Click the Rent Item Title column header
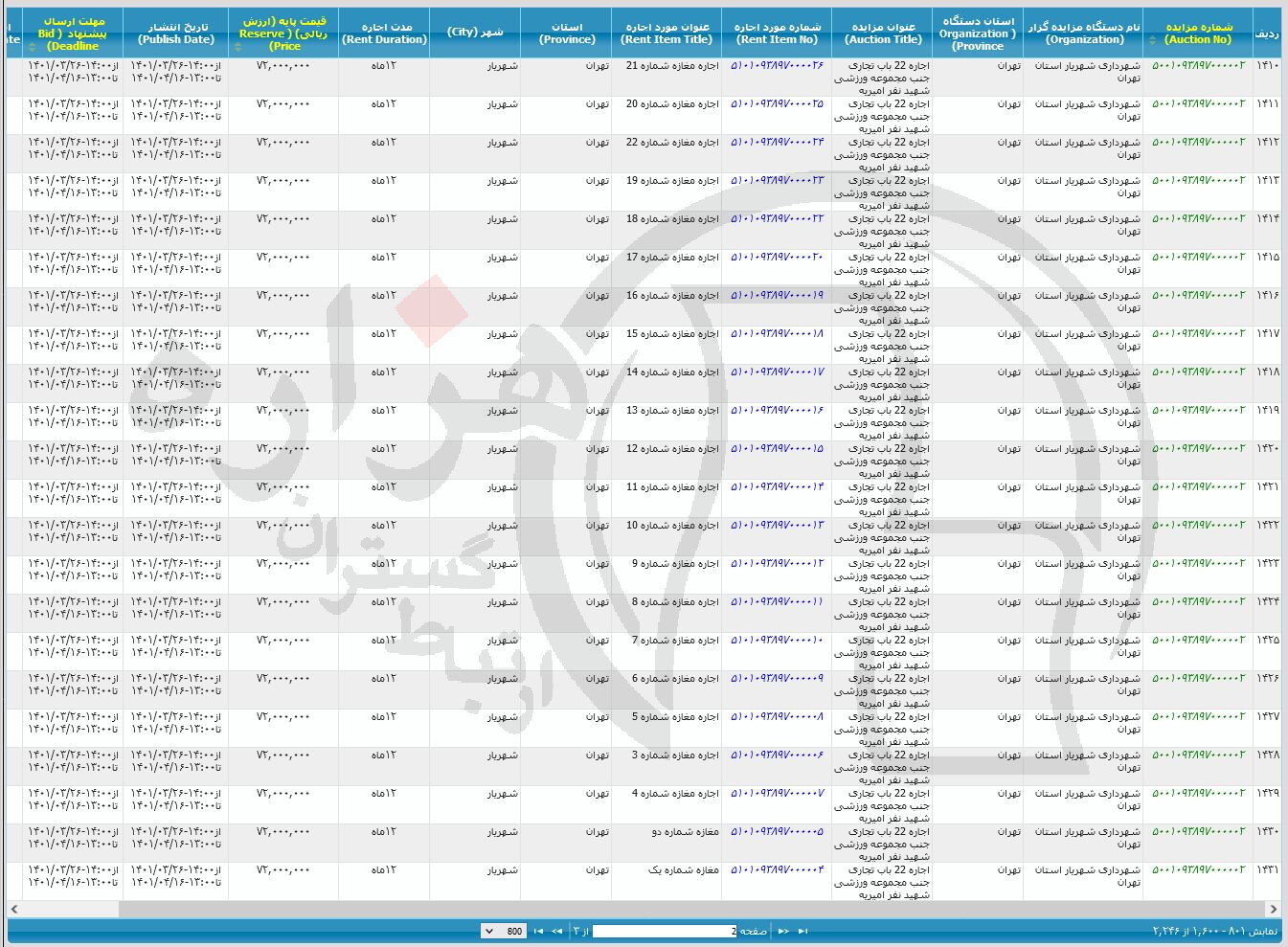The height and width of the screenshot is (947, 1288). (x=667, y=34)
